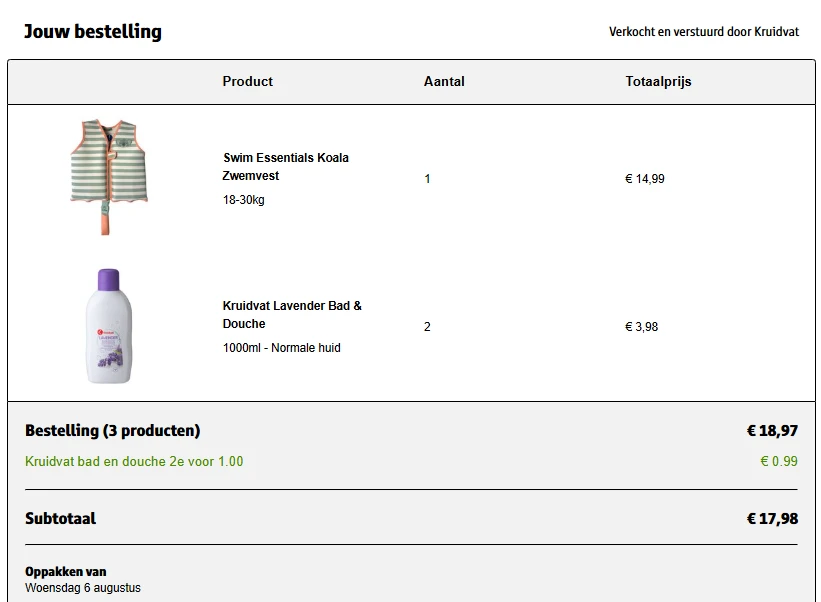
Task: Open the Swim Essentials Koala Zwemvest product name
Action: pyautogui.click(x=286, y=166)
